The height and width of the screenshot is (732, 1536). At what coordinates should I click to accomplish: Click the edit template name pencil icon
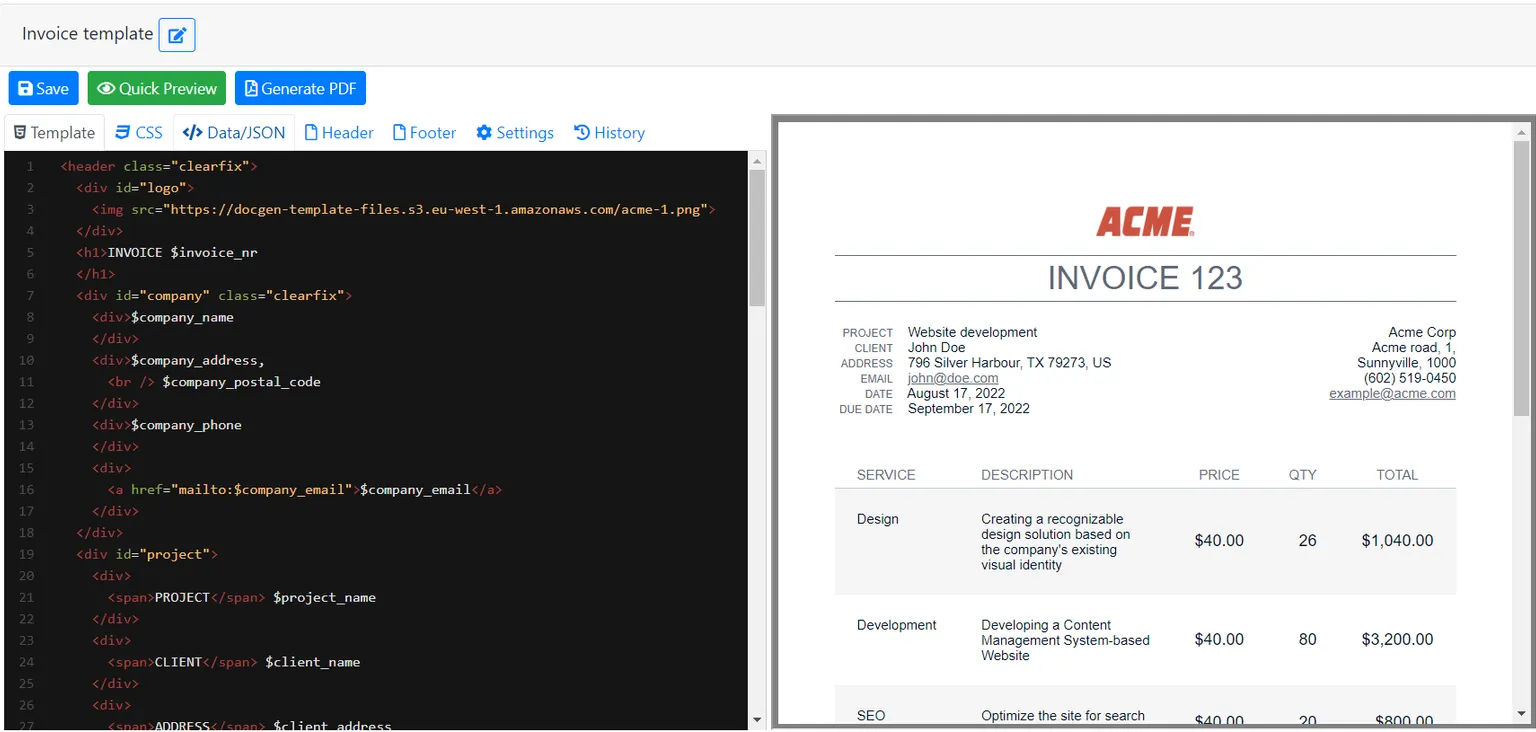[x=177, y=35]
